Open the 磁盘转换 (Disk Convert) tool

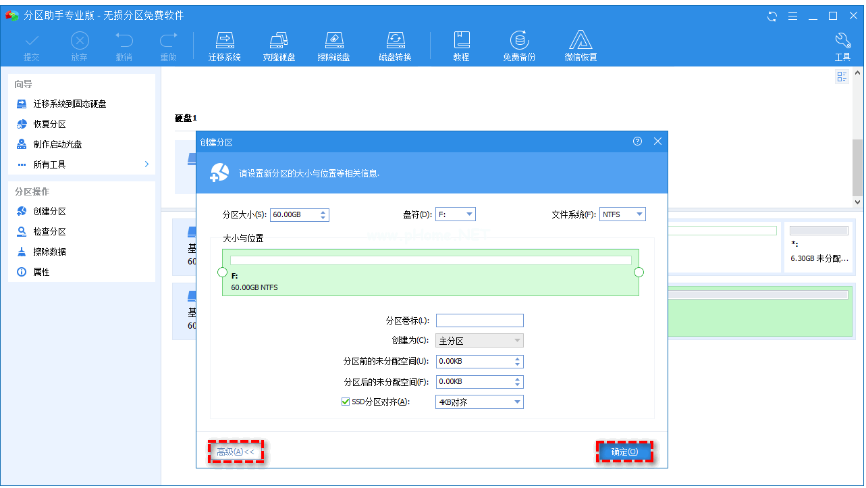397,44
